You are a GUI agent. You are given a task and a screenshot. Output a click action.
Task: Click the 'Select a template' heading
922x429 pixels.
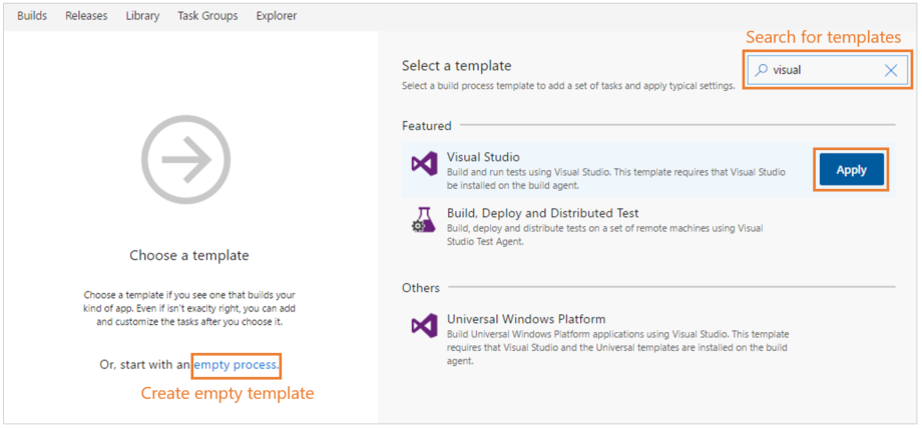pyautogui.click(x=457, y=65)
